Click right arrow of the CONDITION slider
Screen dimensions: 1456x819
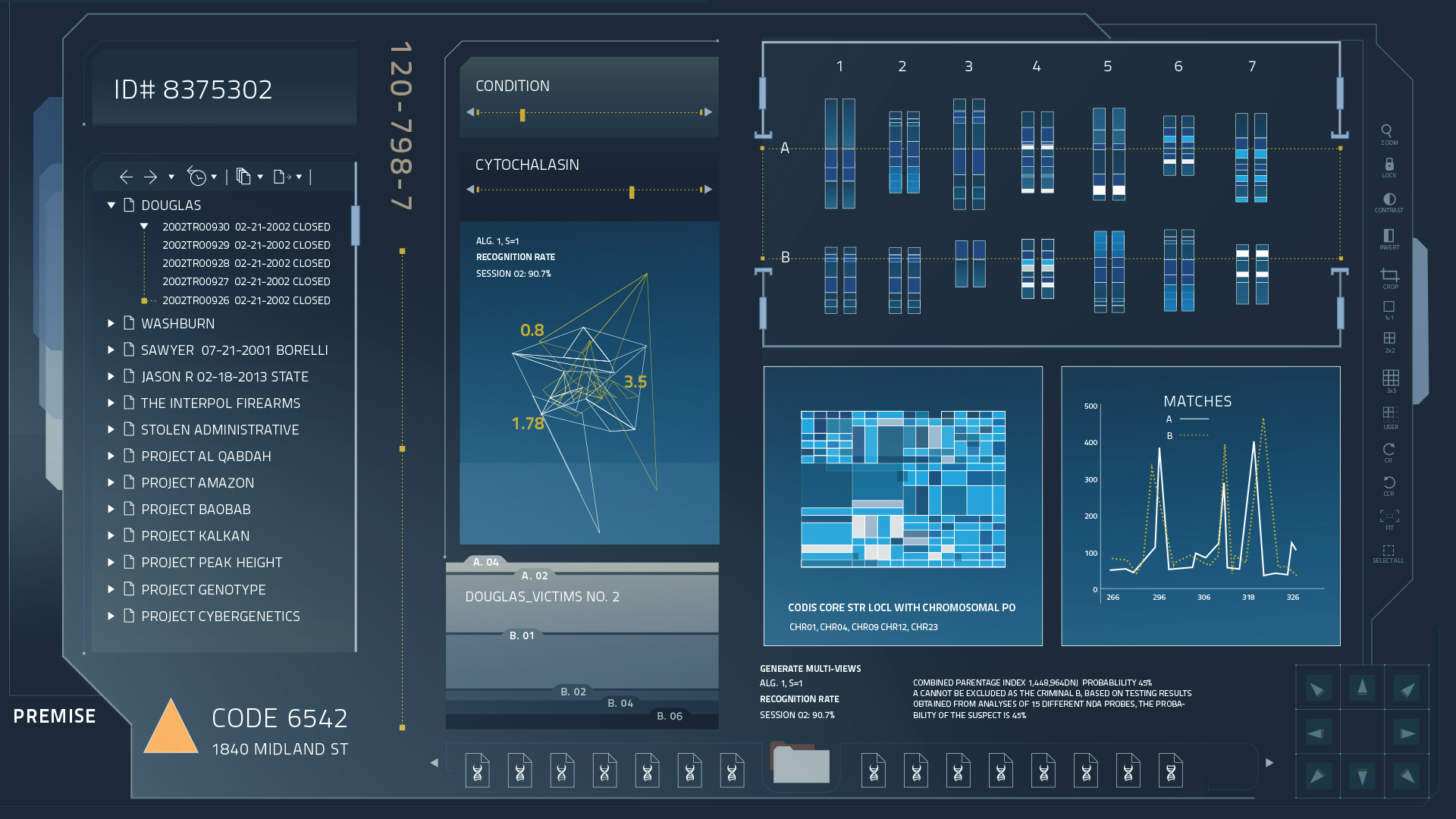(x=708, y=112)
